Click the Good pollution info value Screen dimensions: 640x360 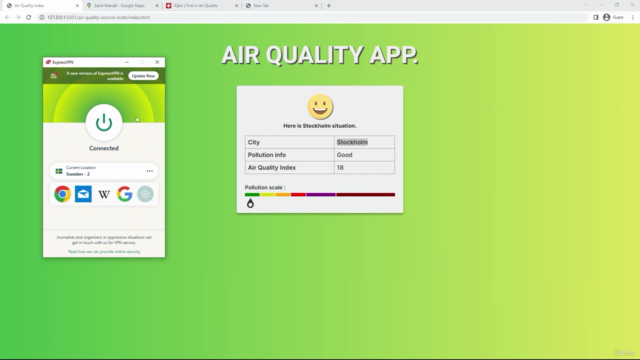(x=344, y=155)
